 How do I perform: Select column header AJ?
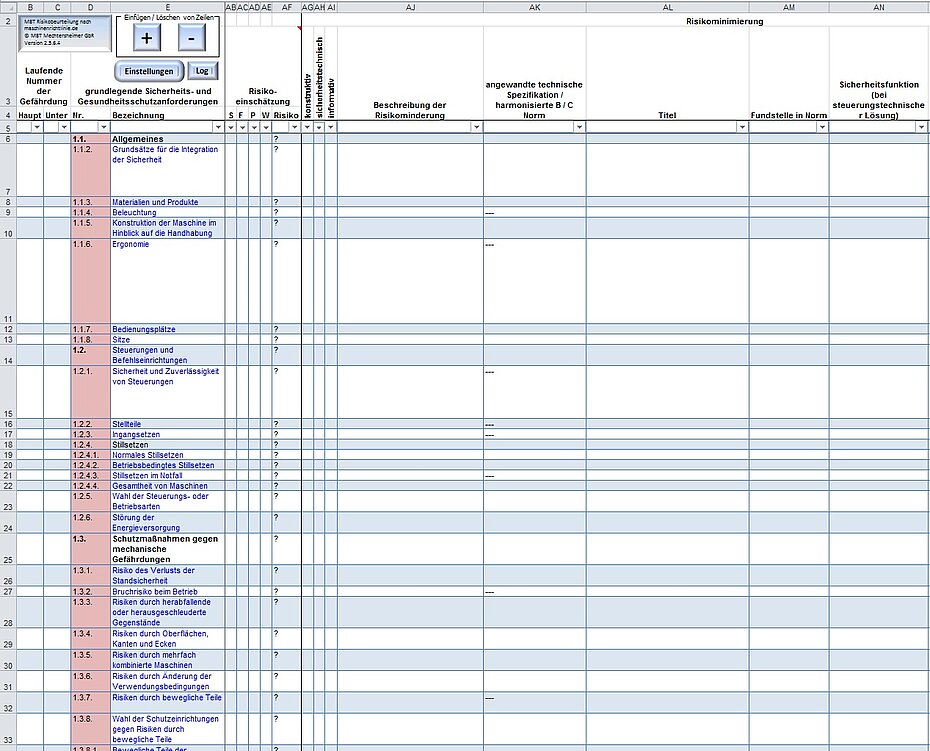pyautogui.click(x=410, y=7)
